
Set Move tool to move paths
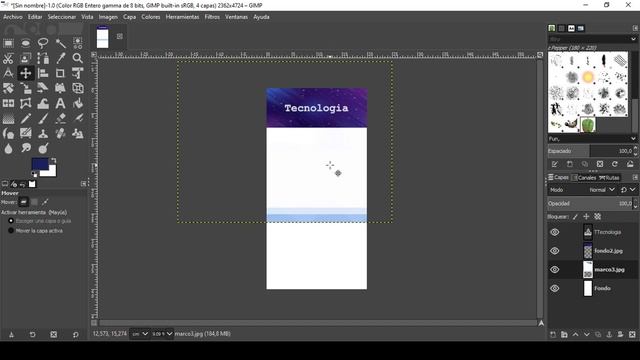click(x=45, y=202)
